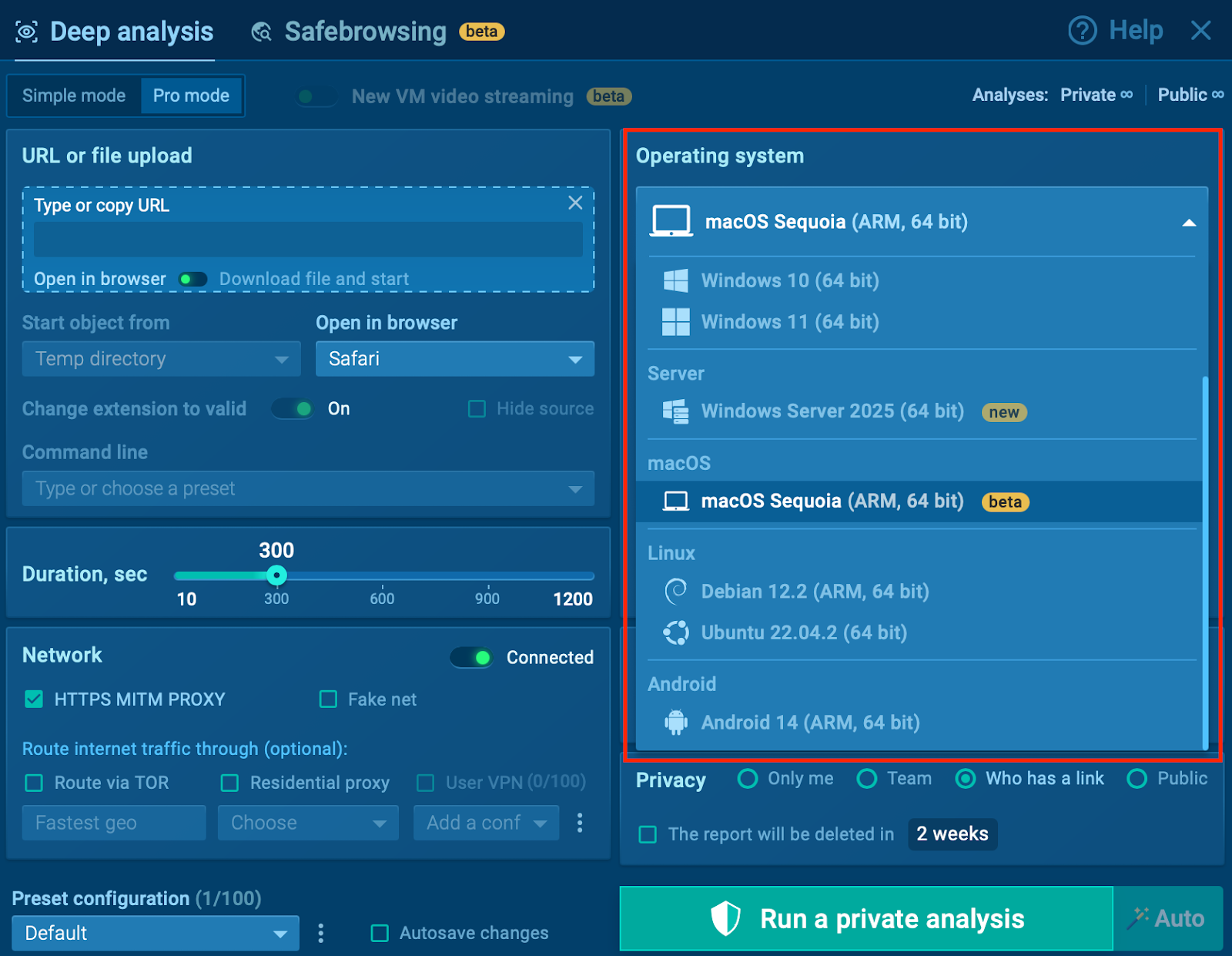Select the Android 14 robot icon
Screen dimensions: 1232x956
pyautogui.click(x=675, y=723)
